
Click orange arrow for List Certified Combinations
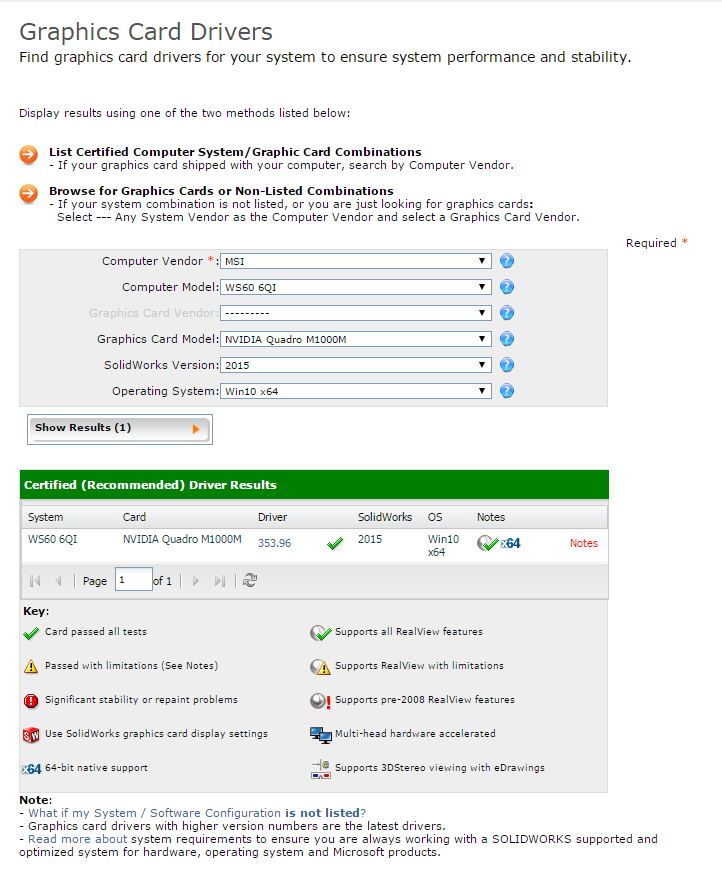[x=29, y=154]
